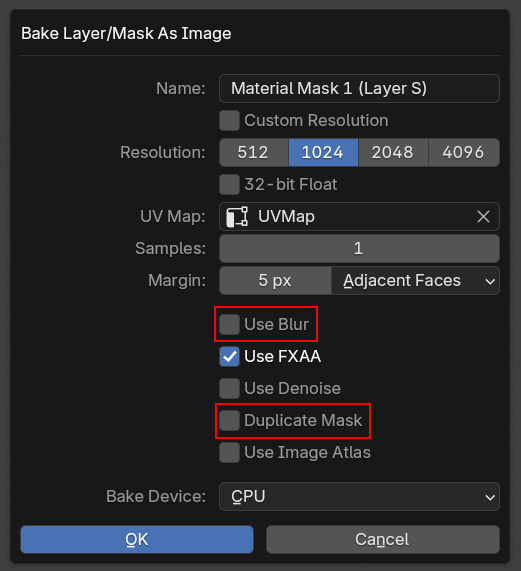Enable the 32-bit Float checkbox
521x571 pixels.
(x=229, y=184)
